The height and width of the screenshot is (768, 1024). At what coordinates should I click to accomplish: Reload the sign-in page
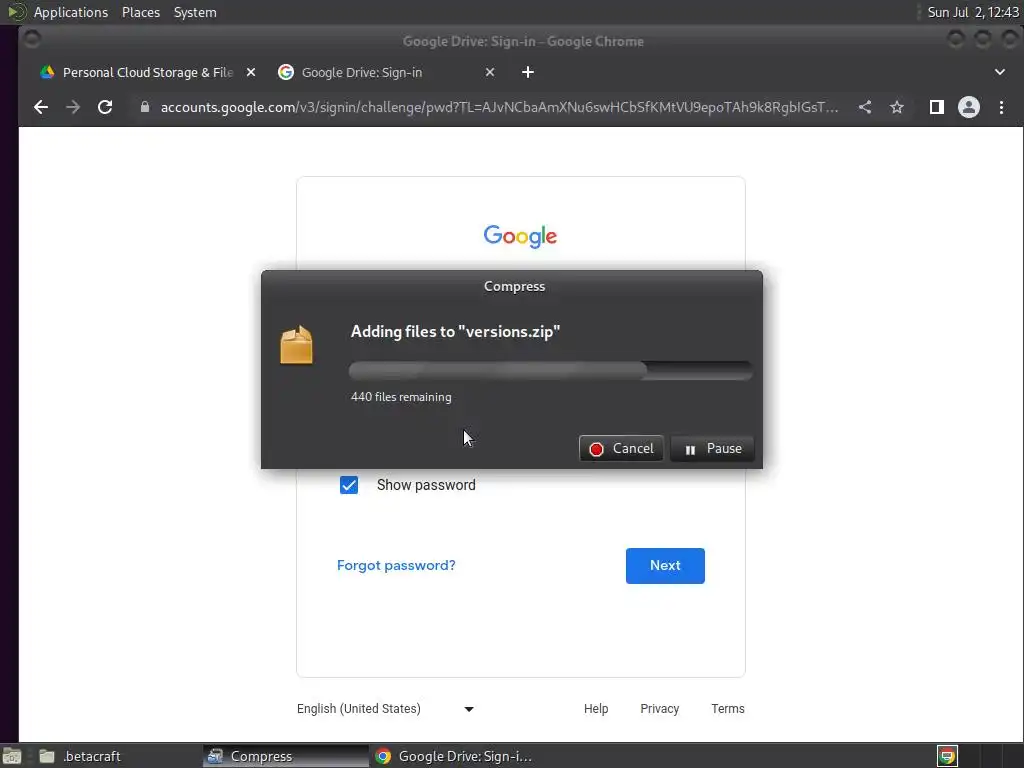point(104,107)
